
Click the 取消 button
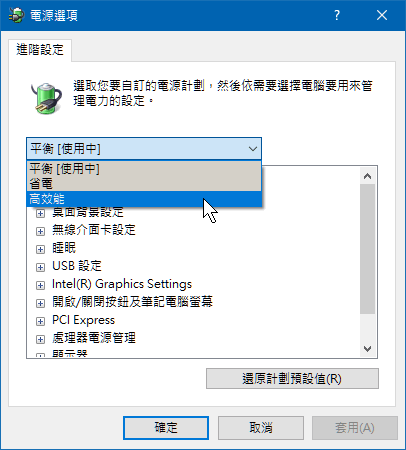(261, 428)
